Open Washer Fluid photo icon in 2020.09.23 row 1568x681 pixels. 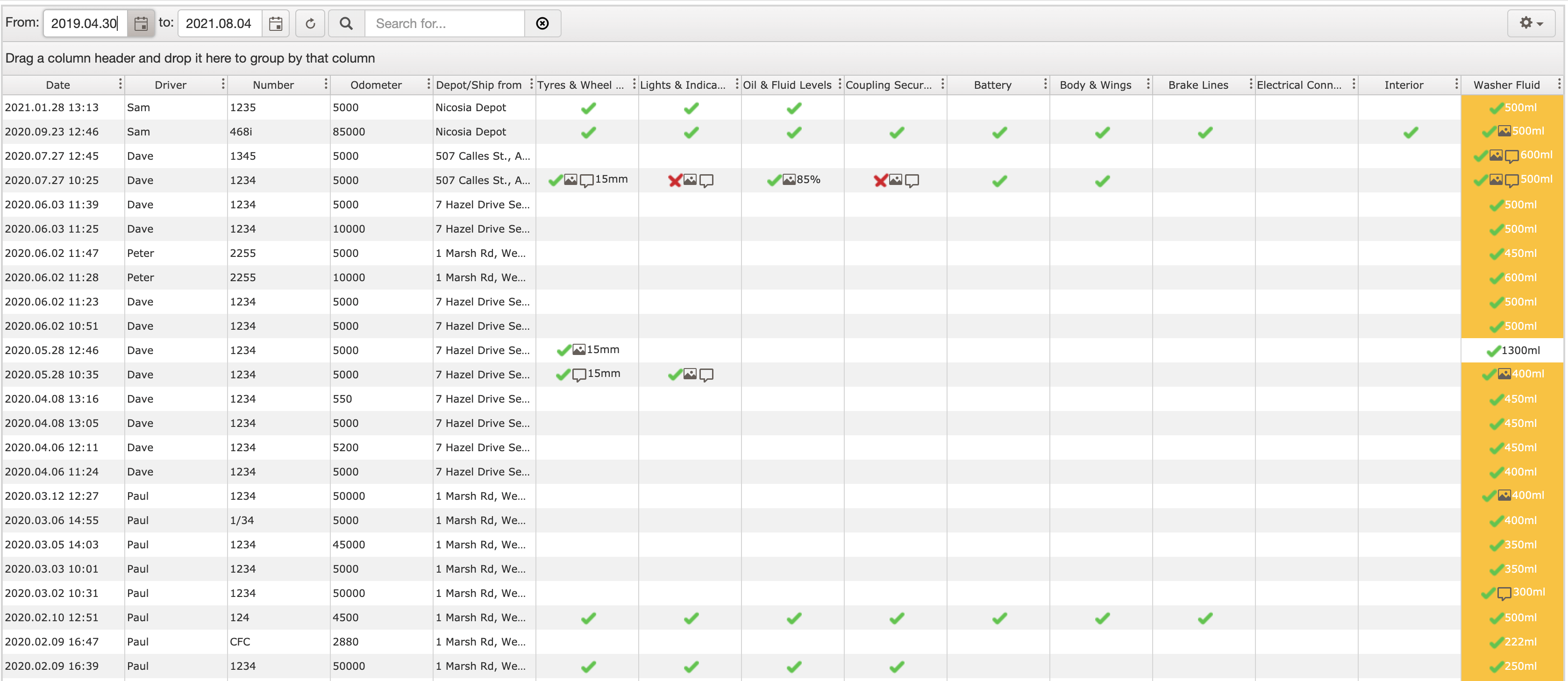[x=1504, y=131]
